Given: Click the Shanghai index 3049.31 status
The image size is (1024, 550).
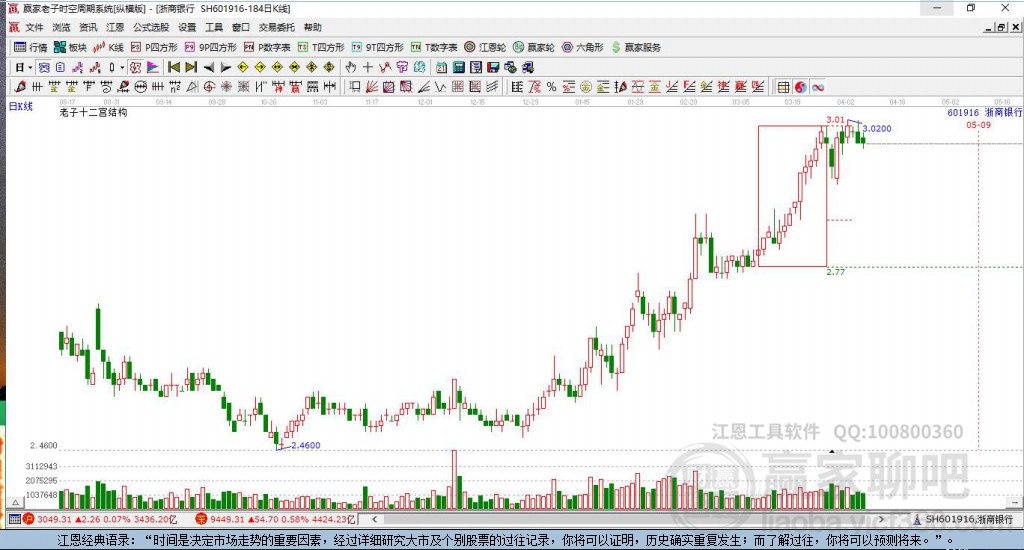Looking at the screenshot, I should tap(101, 519).
